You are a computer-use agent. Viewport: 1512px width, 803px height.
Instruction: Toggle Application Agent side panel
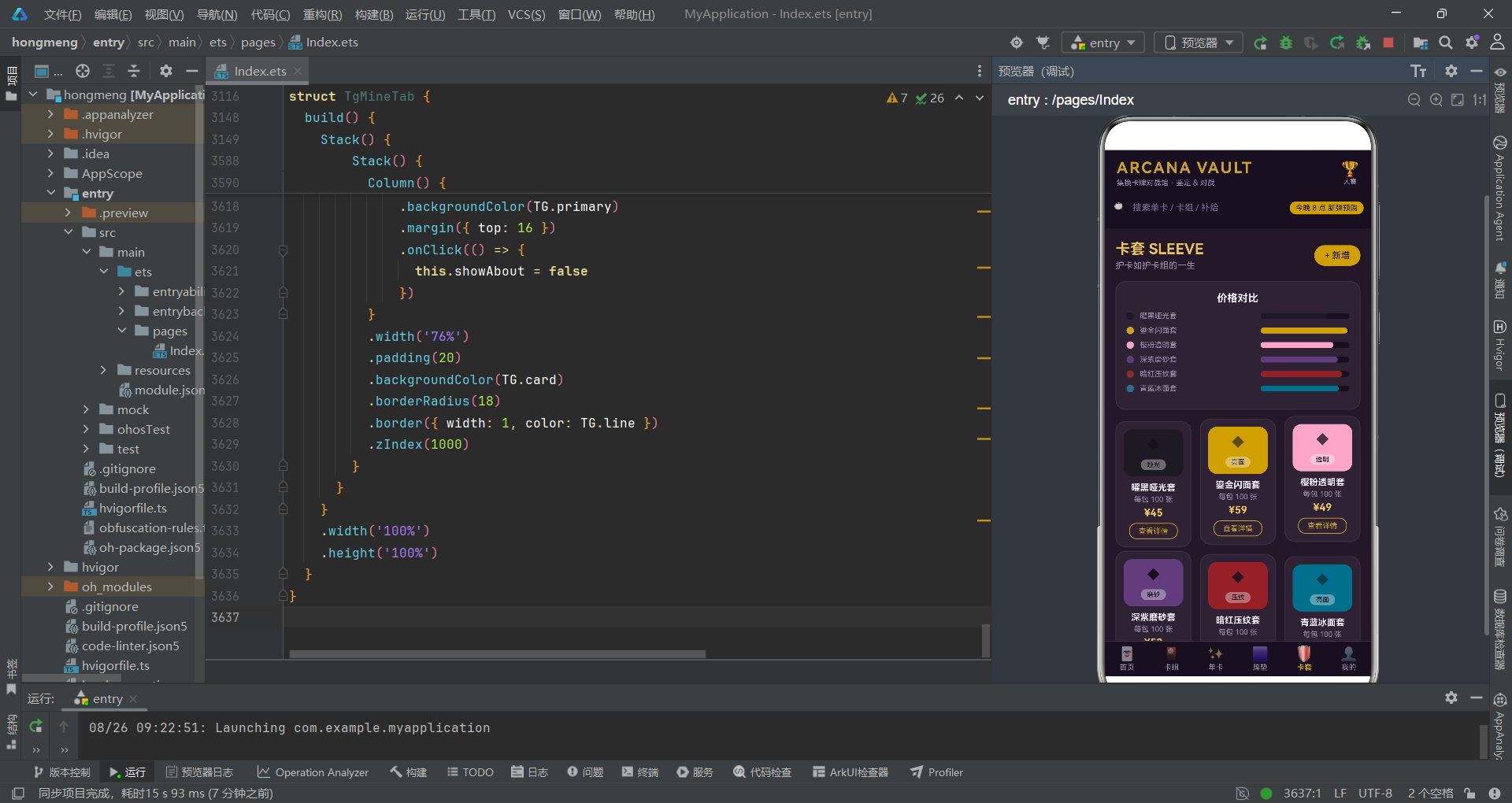[x=1500, y=188]
